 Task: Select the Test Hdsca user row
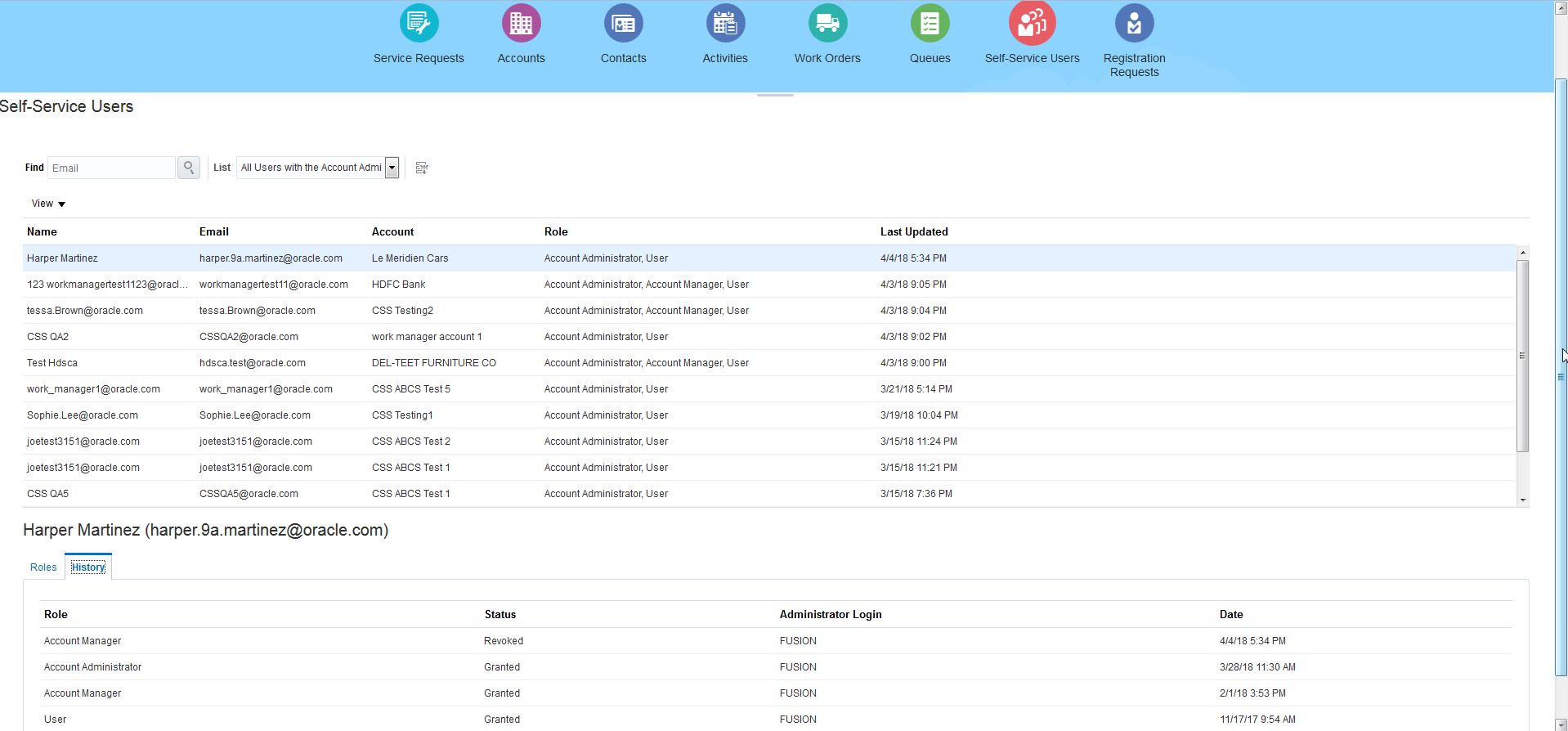coord(769,363)
